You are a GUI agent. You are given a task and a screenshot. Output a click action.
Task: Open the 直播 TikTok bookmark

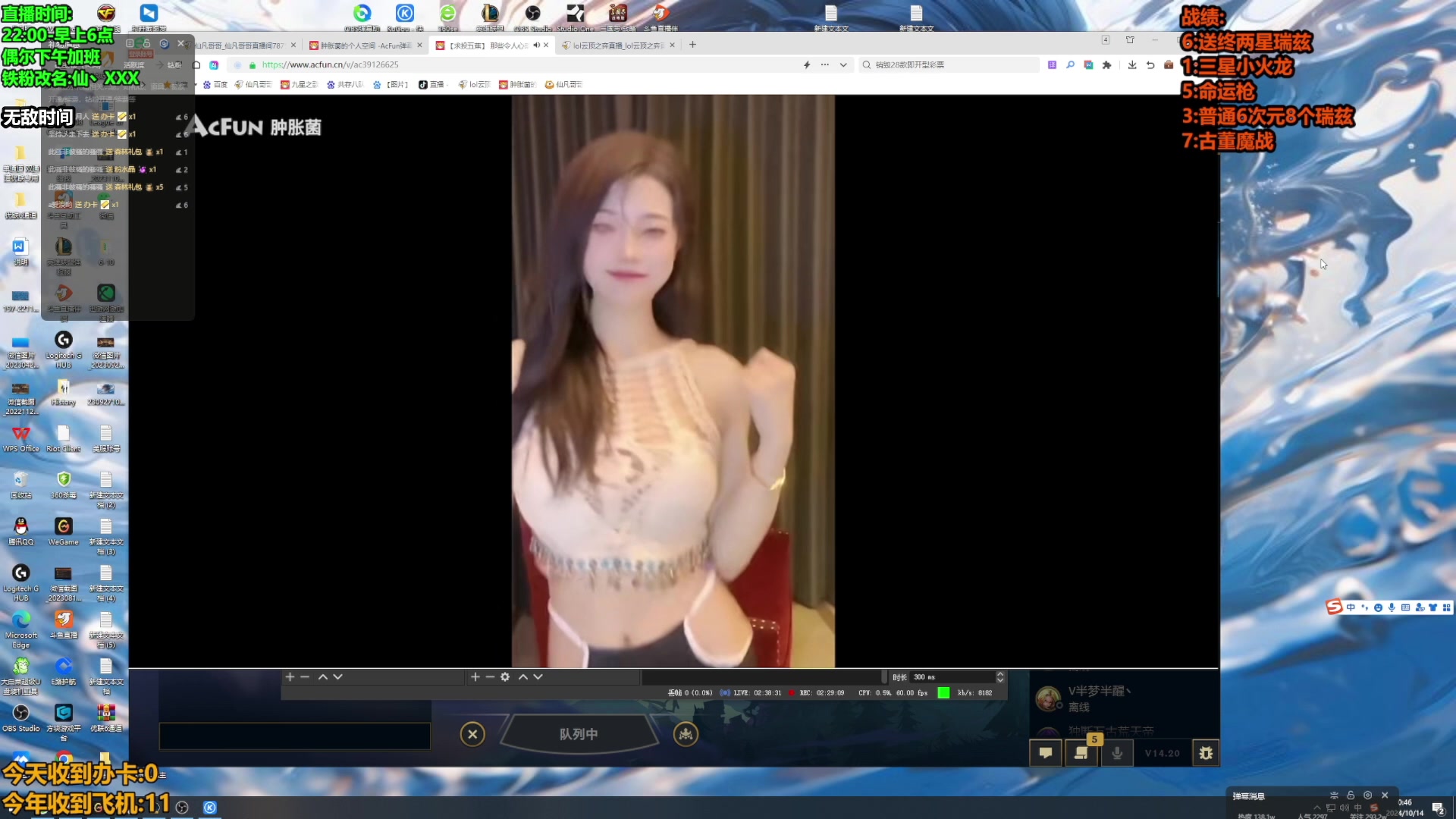point(431,84)
